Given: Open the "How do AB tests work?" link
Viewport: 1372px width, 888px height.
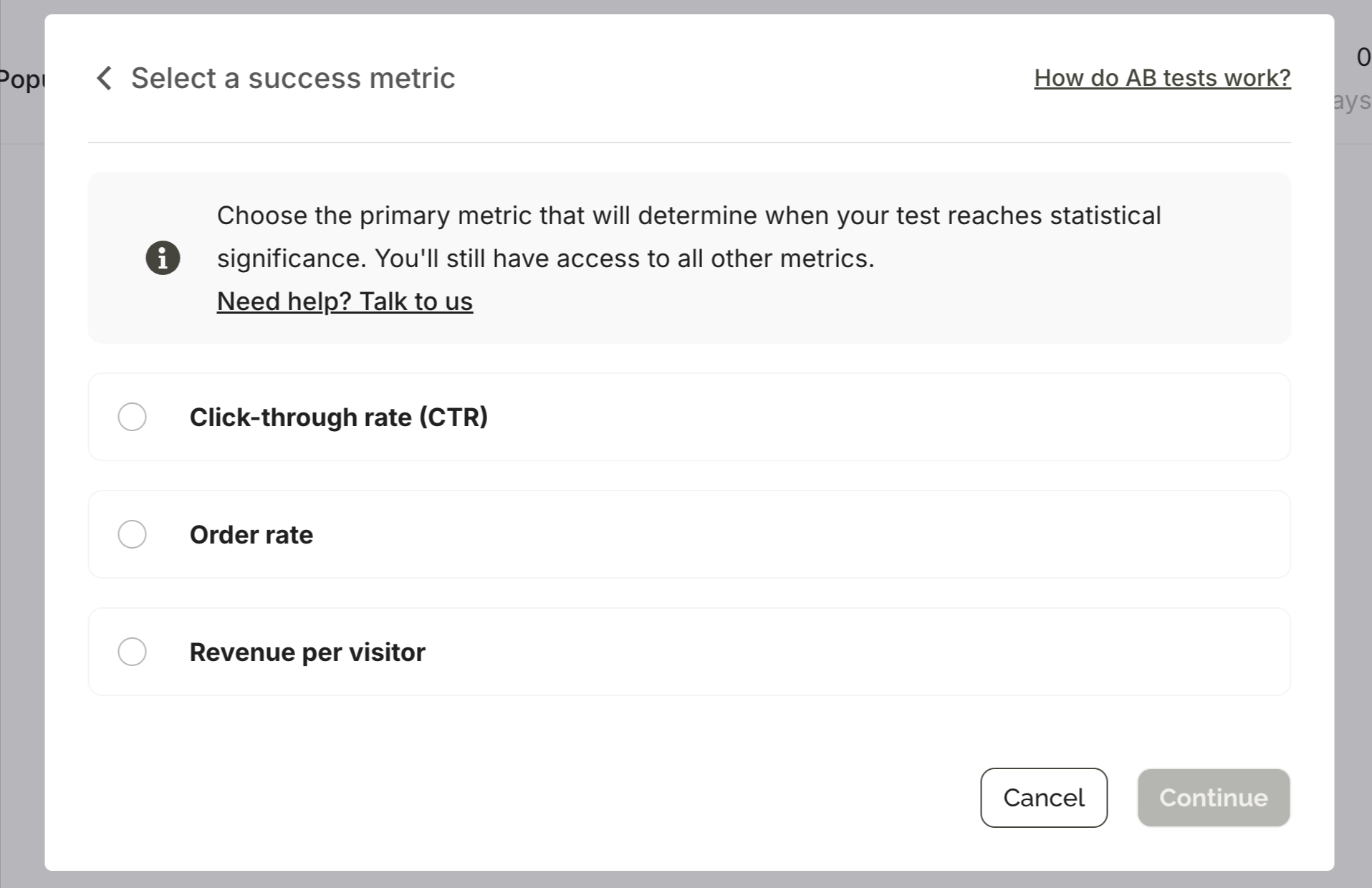Looking at the screenshot, I should click(1161, 77).
